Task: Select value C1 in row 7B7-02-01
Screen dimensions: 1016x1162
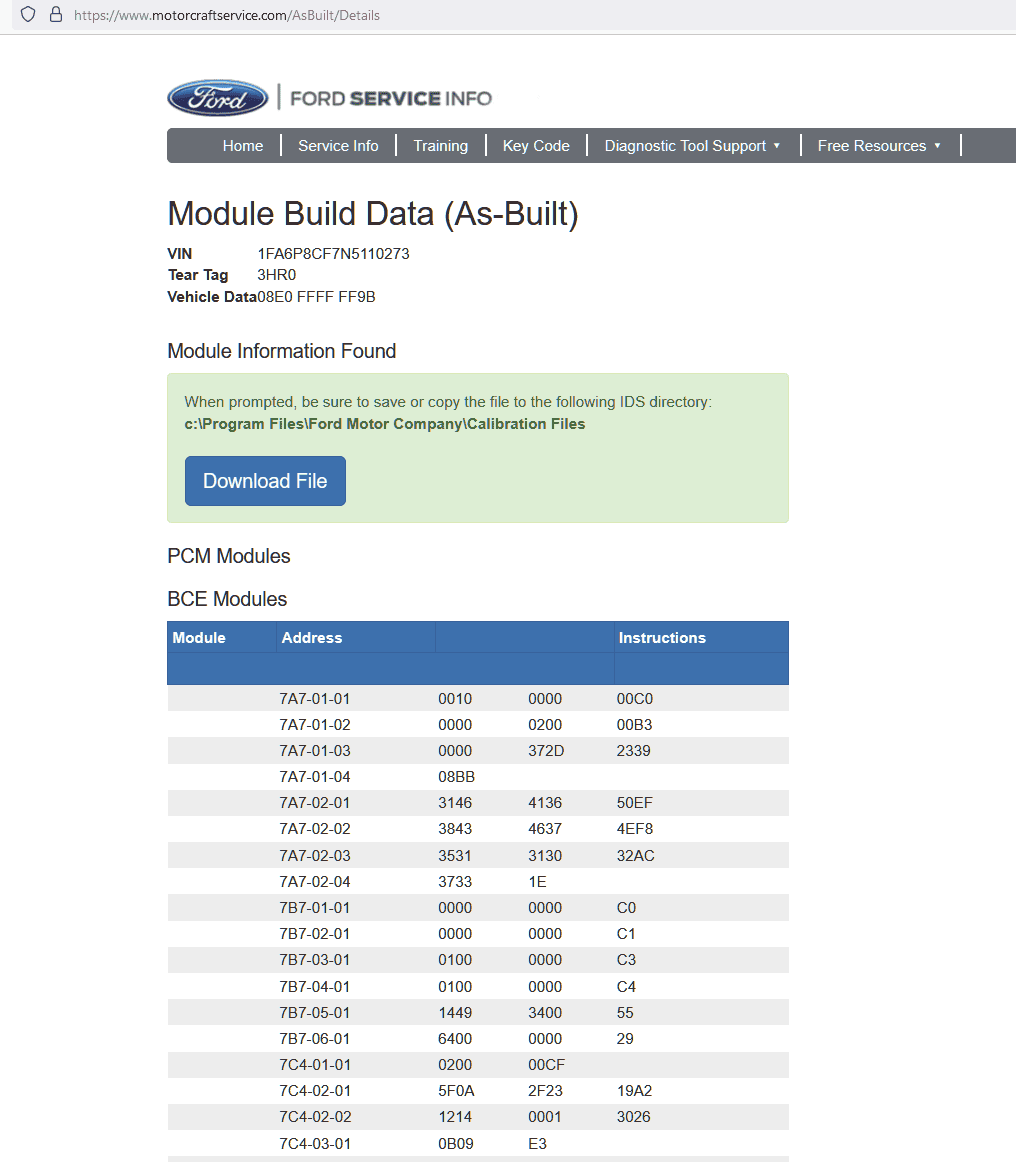Action: point(626,934)
